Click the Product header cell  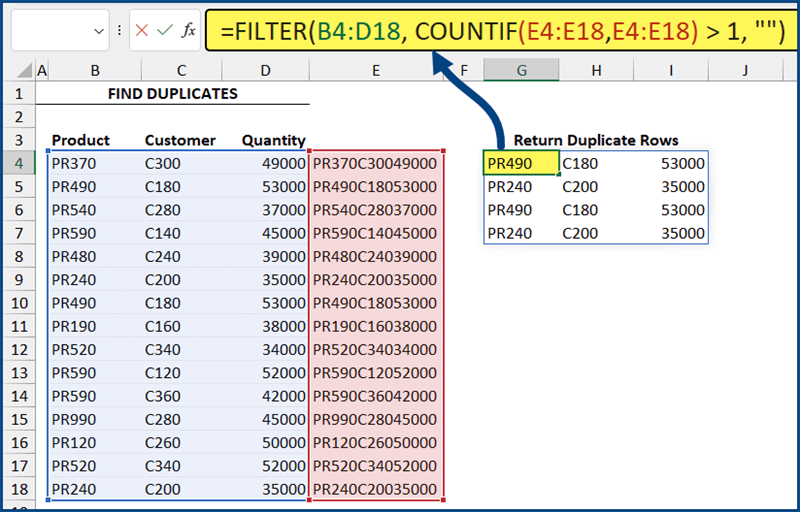click(81, 140)
